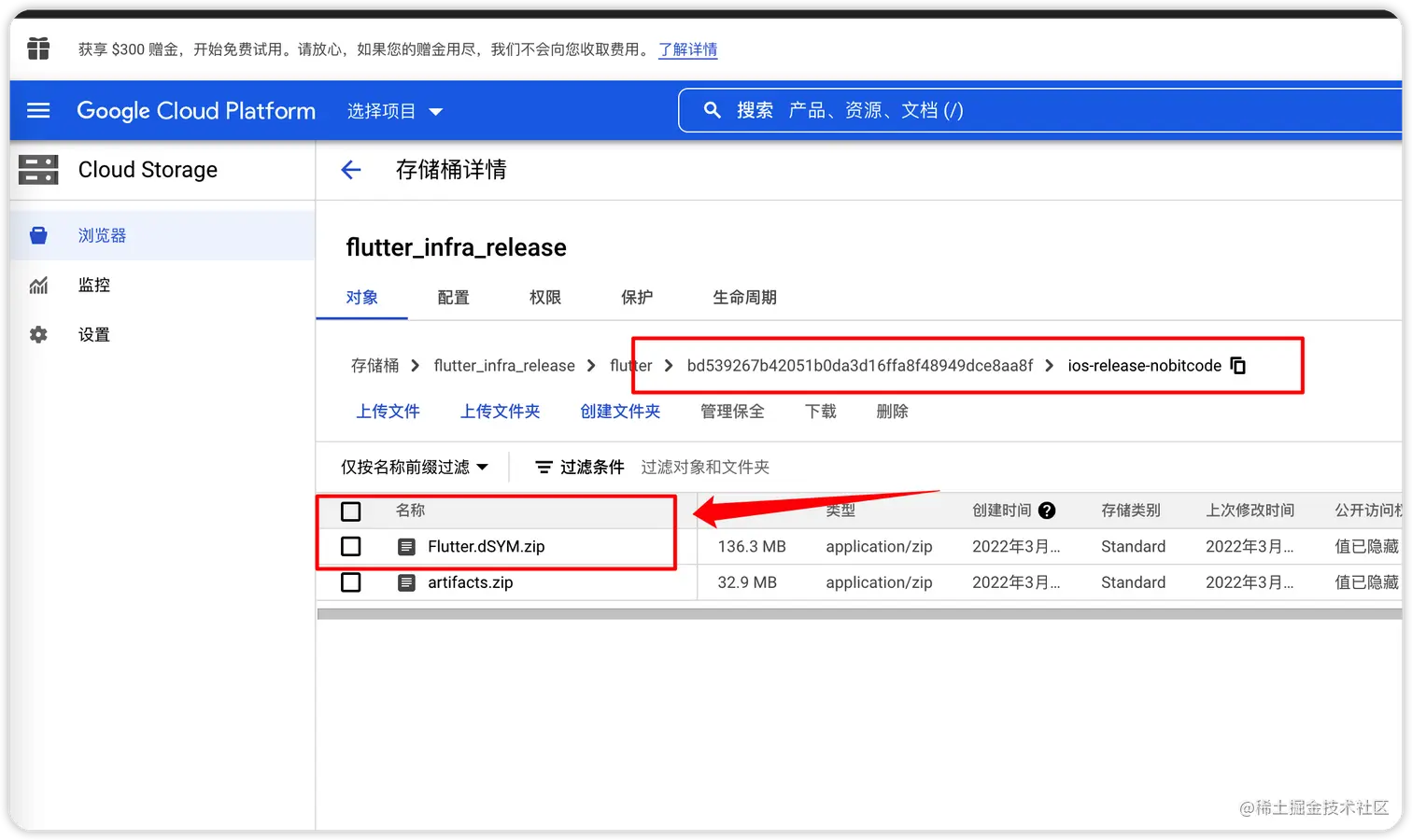Click the 存储类别 column header
Image resolution: width=1412 pixels, height=840 pixels.
[x=1130, y=511]
